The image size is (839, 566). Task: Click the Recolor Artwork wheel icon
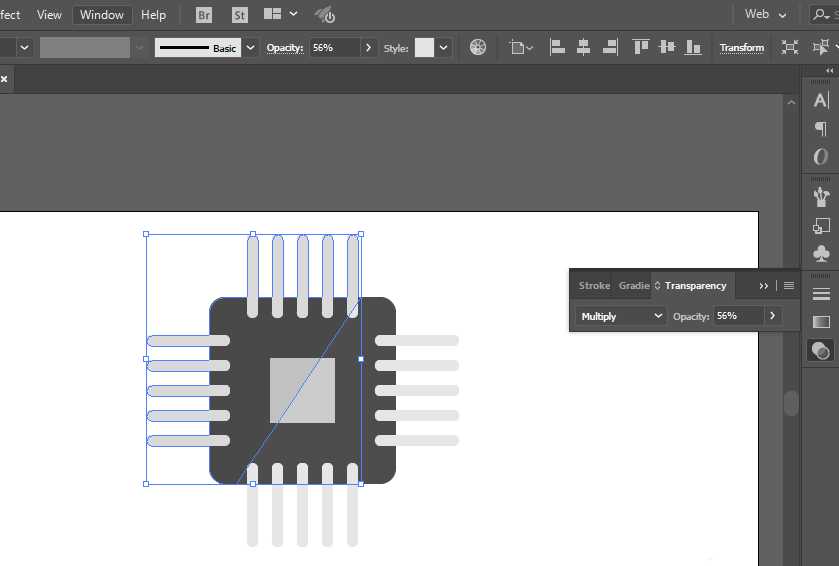tap(478, 47)
